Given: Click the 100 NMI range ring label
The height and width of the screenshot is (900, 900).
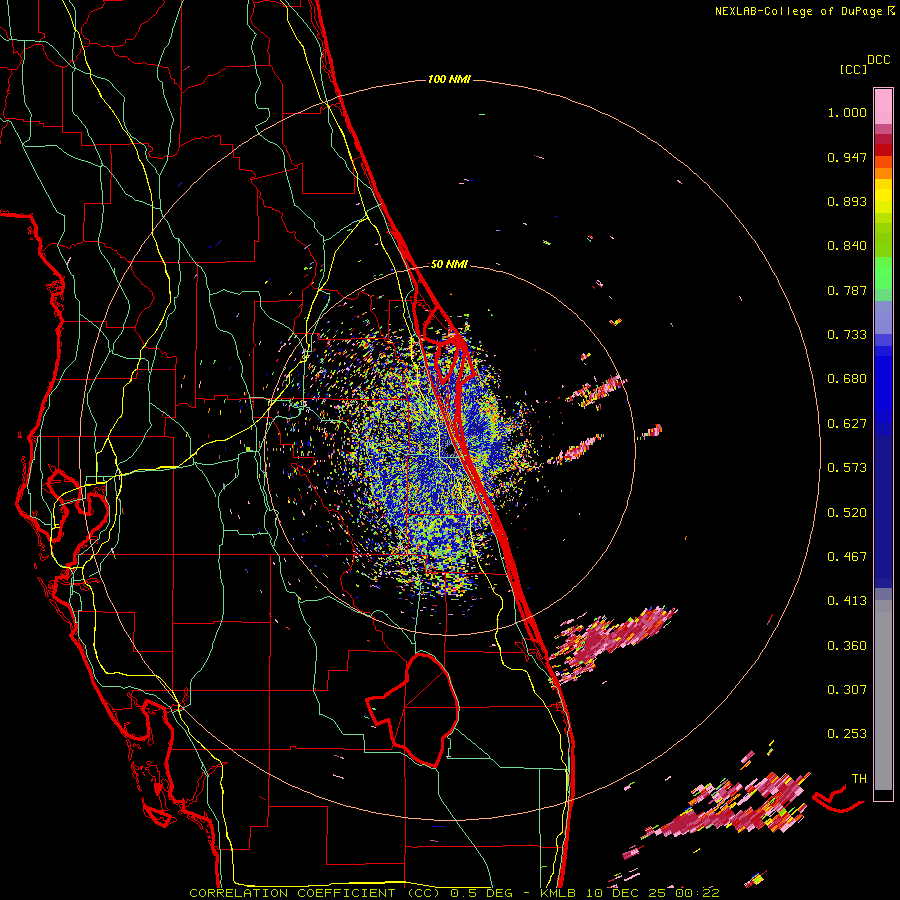Looking at the screenshot, I should 449,79.
